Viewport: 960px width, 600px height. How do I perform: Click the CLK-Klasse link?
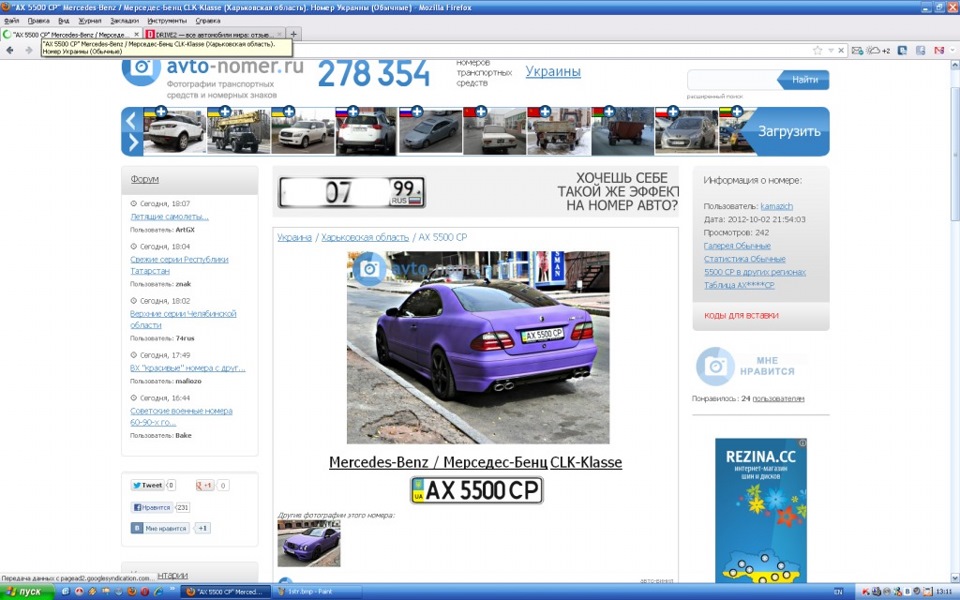coord(586,462)
